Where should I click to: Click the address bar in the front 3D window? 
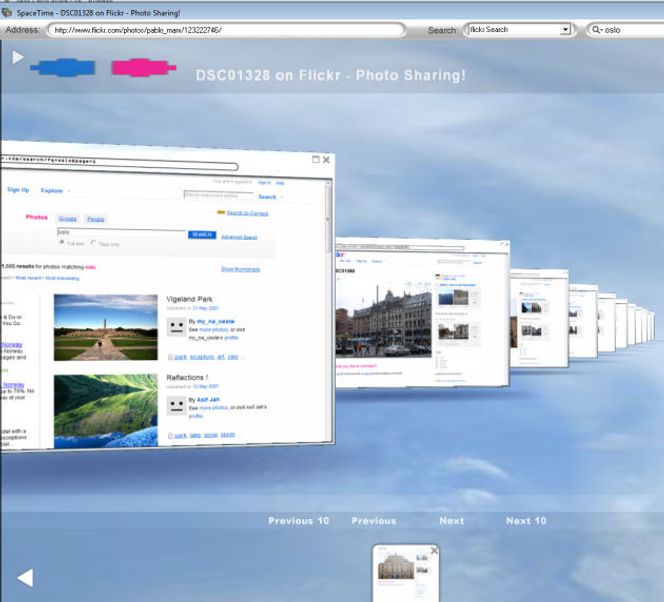coord(119,163)
